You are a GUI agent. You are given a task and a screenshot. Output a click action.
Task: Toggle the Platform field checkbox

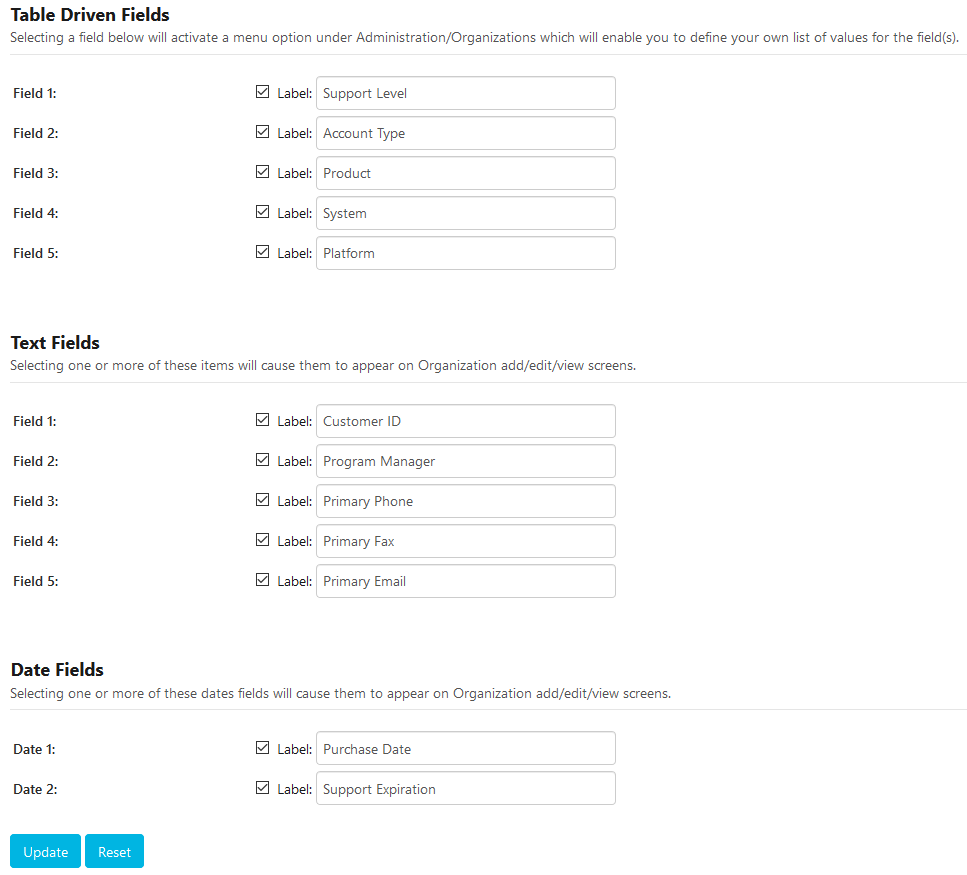tap(263, 252)
